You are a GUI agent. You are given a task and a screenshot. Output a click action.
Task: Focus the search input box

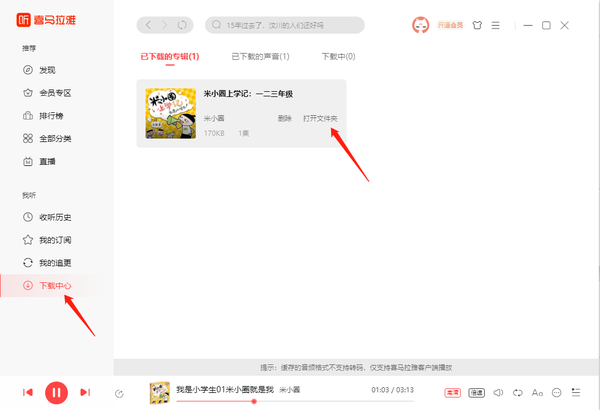[x=285, y=25]
